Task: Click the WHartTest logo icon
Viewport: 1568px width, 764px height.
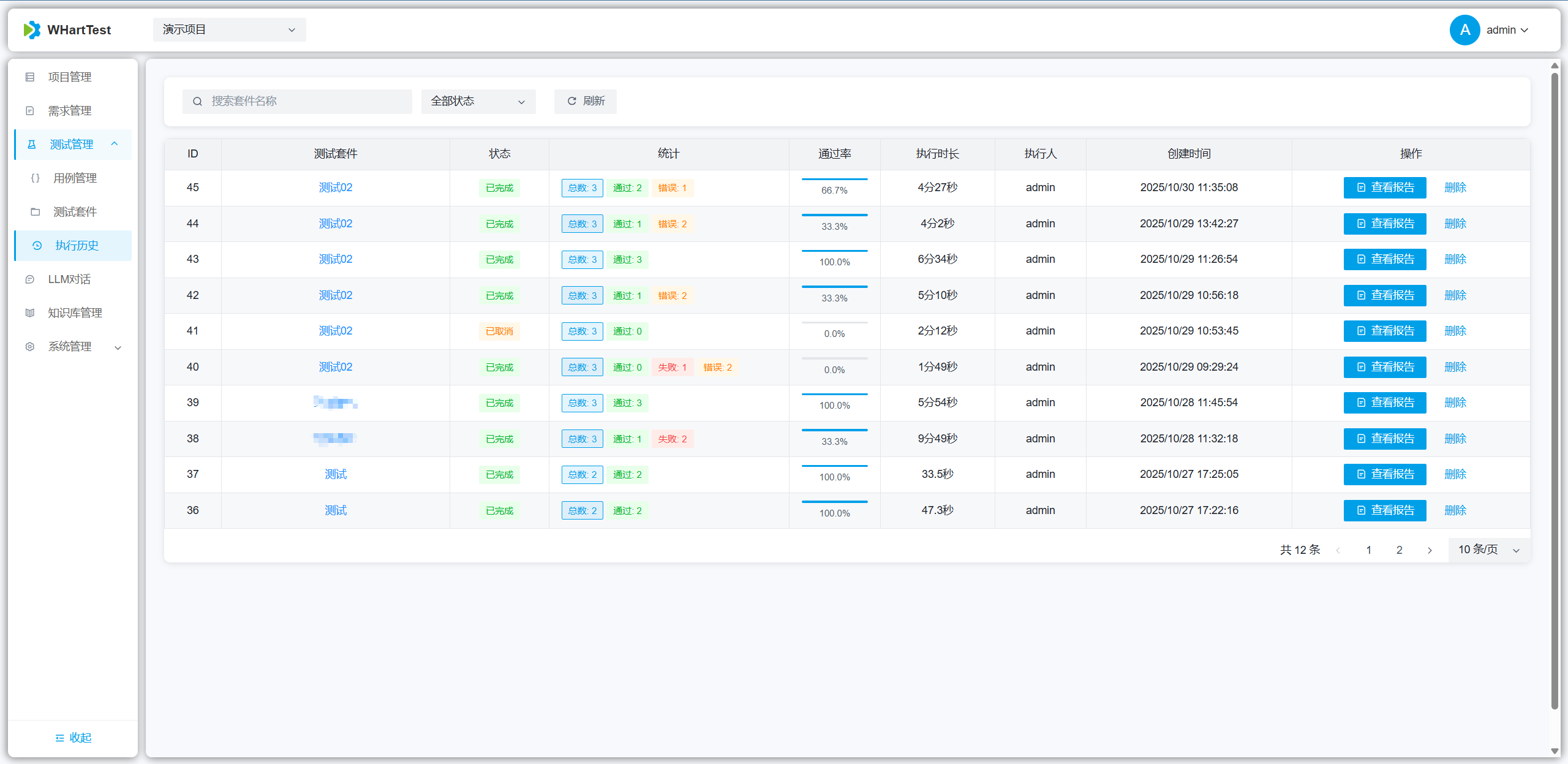Action: click(x=32, y=29)
